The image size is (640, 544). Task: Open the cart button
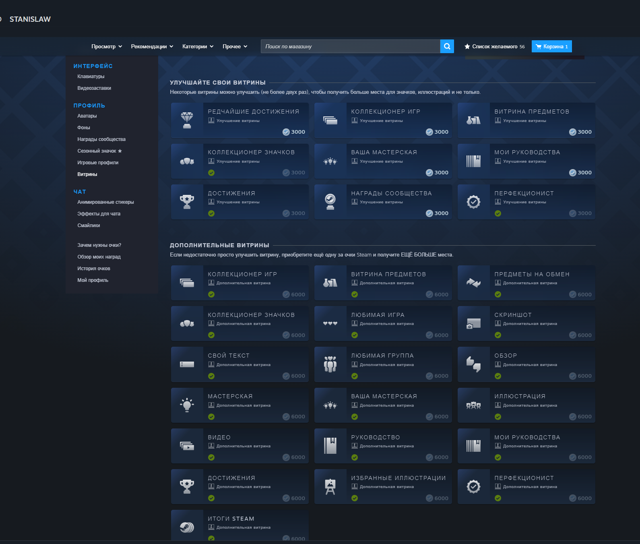551,46
